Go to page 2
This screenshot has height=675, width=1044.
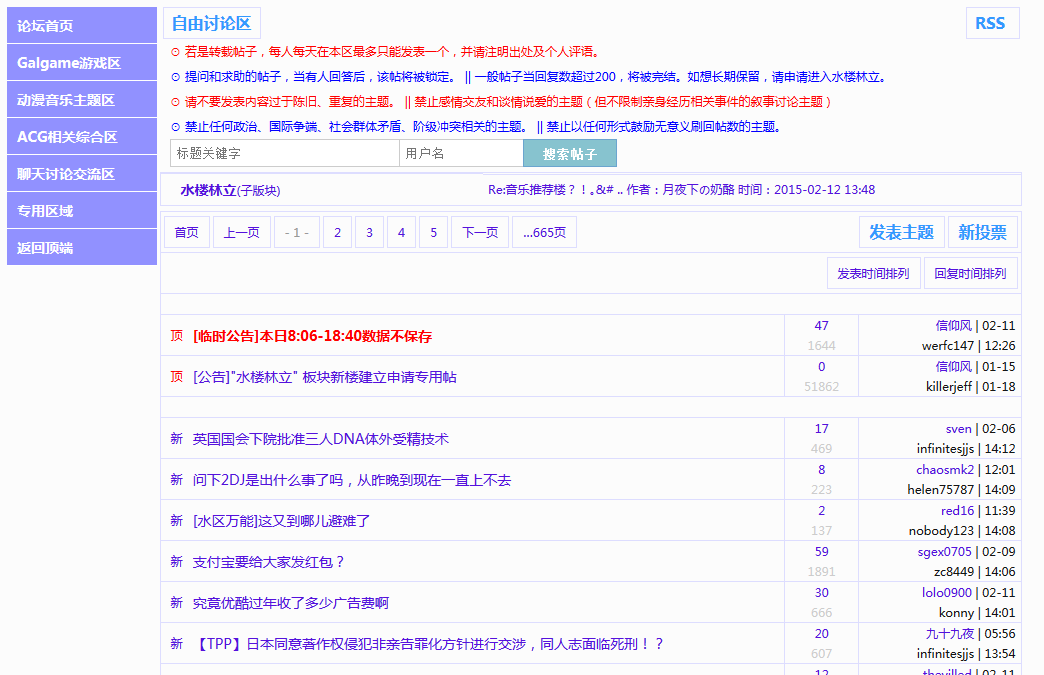(338, 232)
